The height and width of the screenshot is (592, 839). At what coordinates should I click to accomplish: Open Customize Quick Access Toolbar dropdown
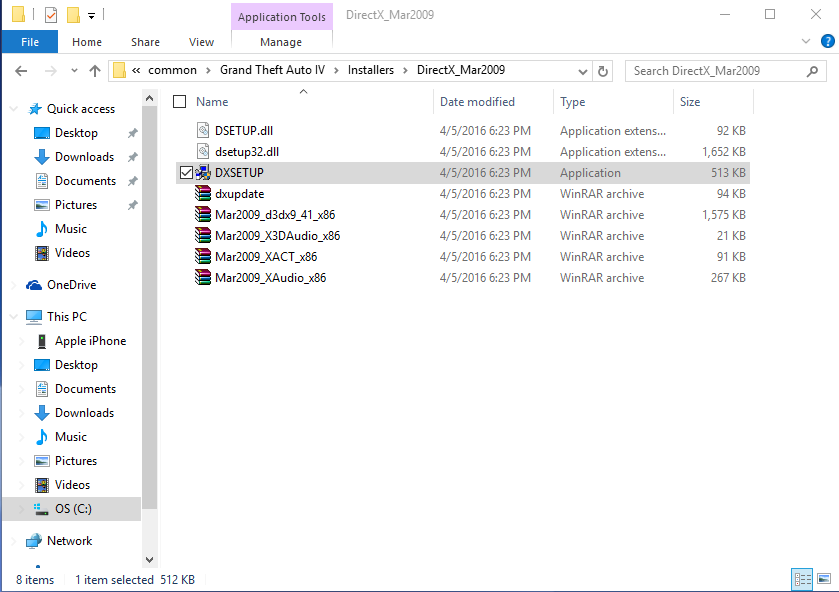click(x=91, y=16)
